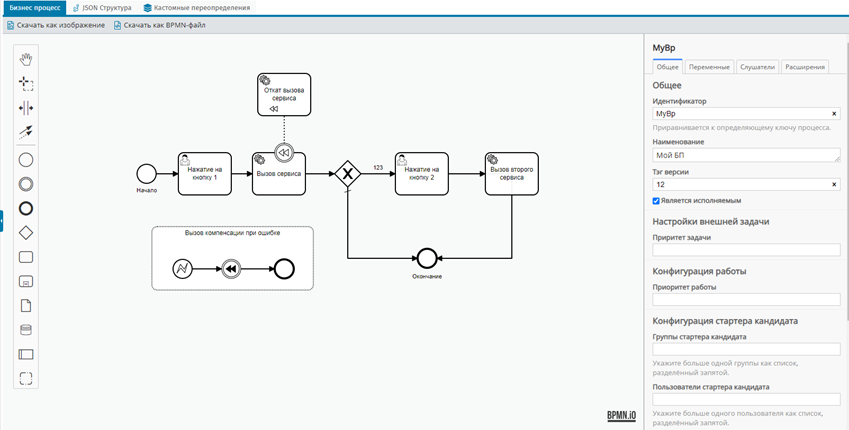The height and width of the screenshot is (430, 849).
Task: Open the 'Бизнес процесс' tab
Action: click(33, 8)
